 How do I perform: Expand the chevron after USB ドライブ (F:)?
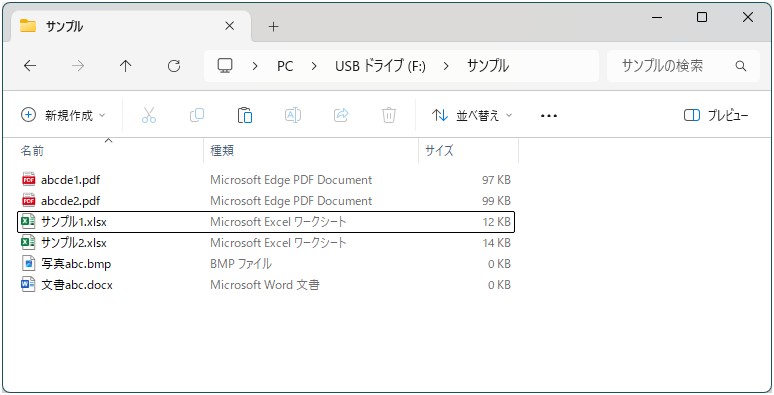click(x=446, y=66)
